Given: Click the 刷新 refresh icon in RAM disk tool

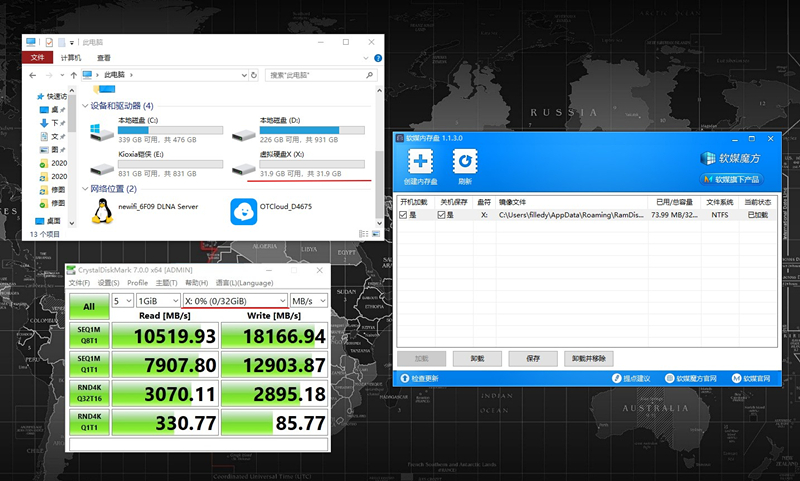Looking at the screenshot, I should 465,162.
